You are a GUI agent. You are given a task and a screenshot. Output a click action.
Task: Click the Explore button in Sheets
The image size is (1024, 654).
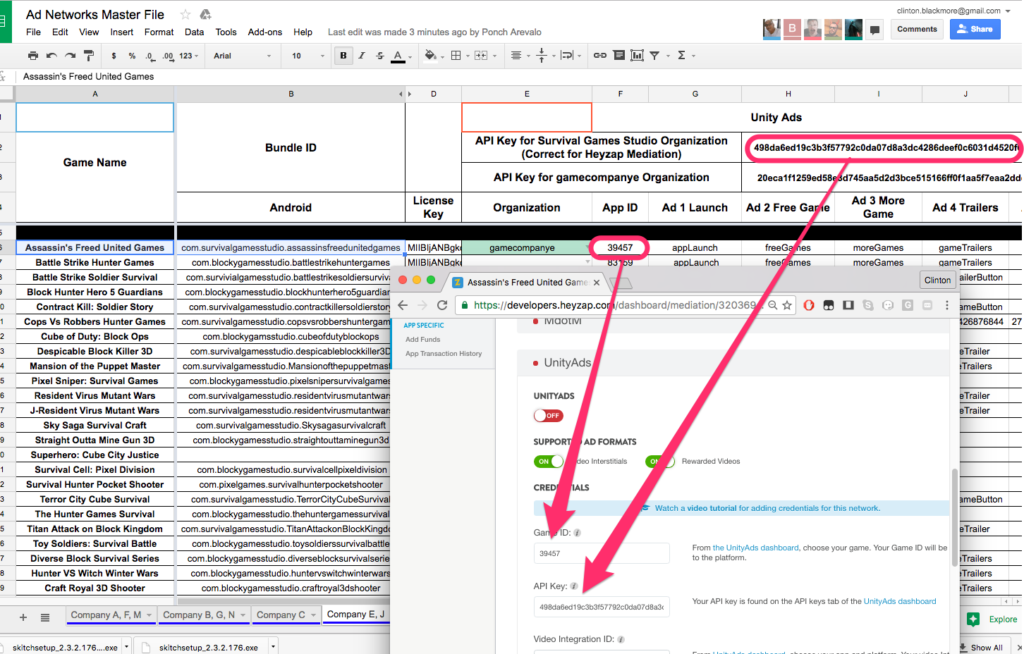point(993,619)
